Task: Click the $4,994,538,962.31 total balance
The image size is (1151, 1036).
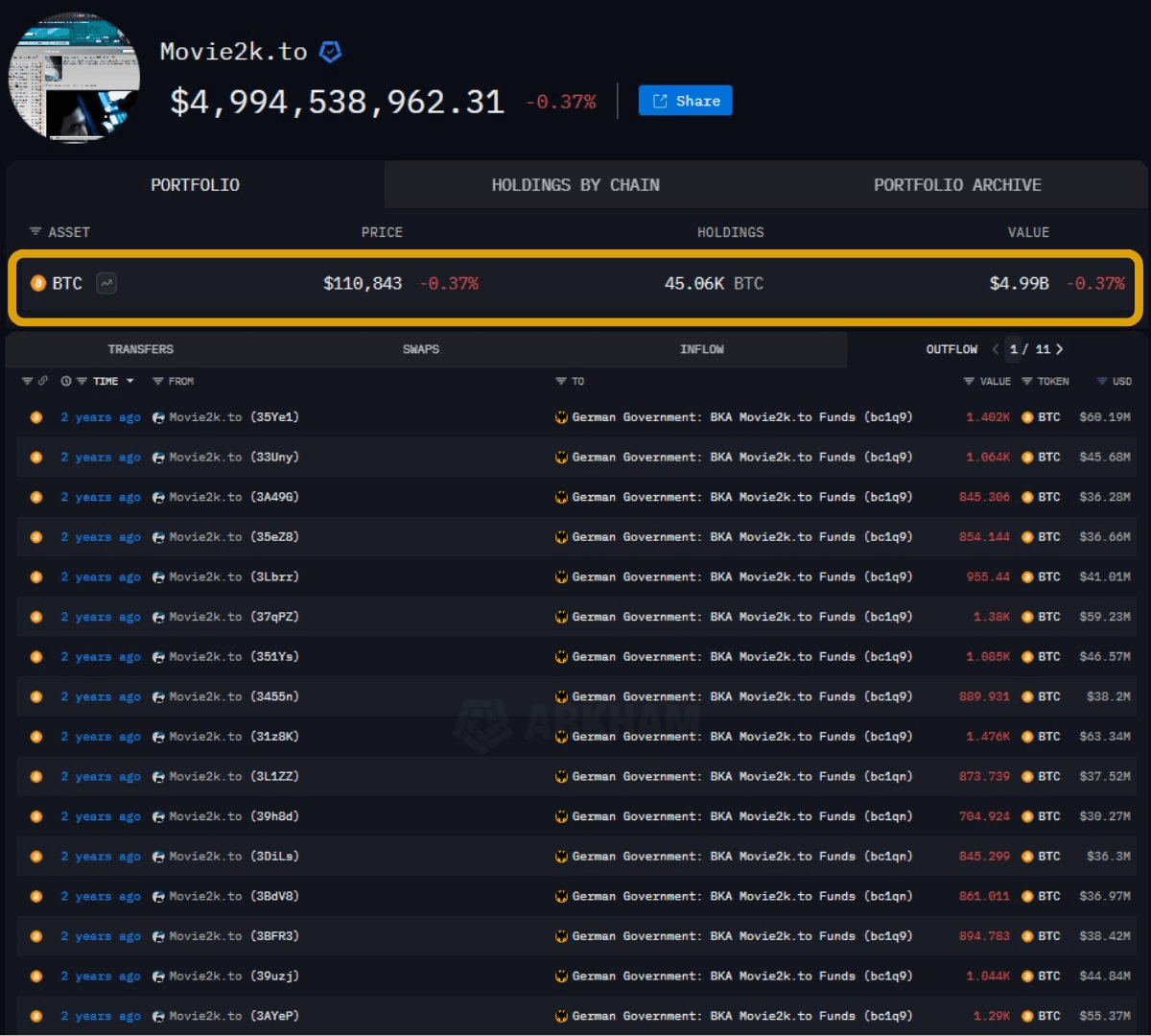Action: [338, 102]
